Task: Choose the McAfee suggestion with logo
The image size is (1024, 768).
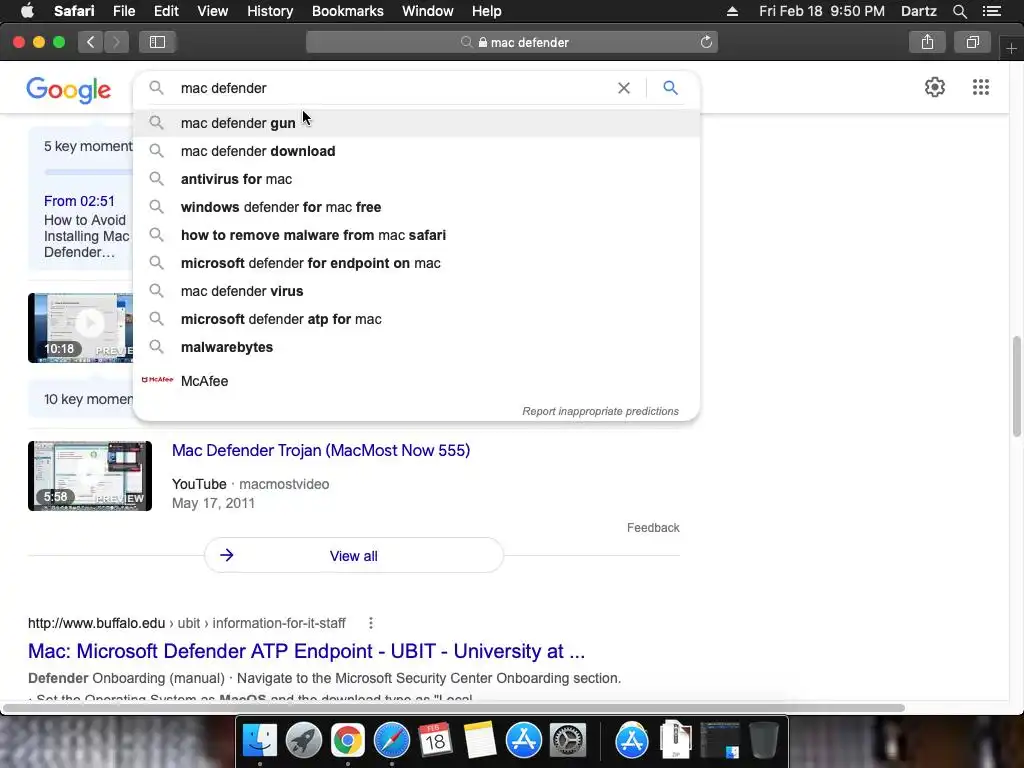Action: pyautogui.click(x=416, y=381)
